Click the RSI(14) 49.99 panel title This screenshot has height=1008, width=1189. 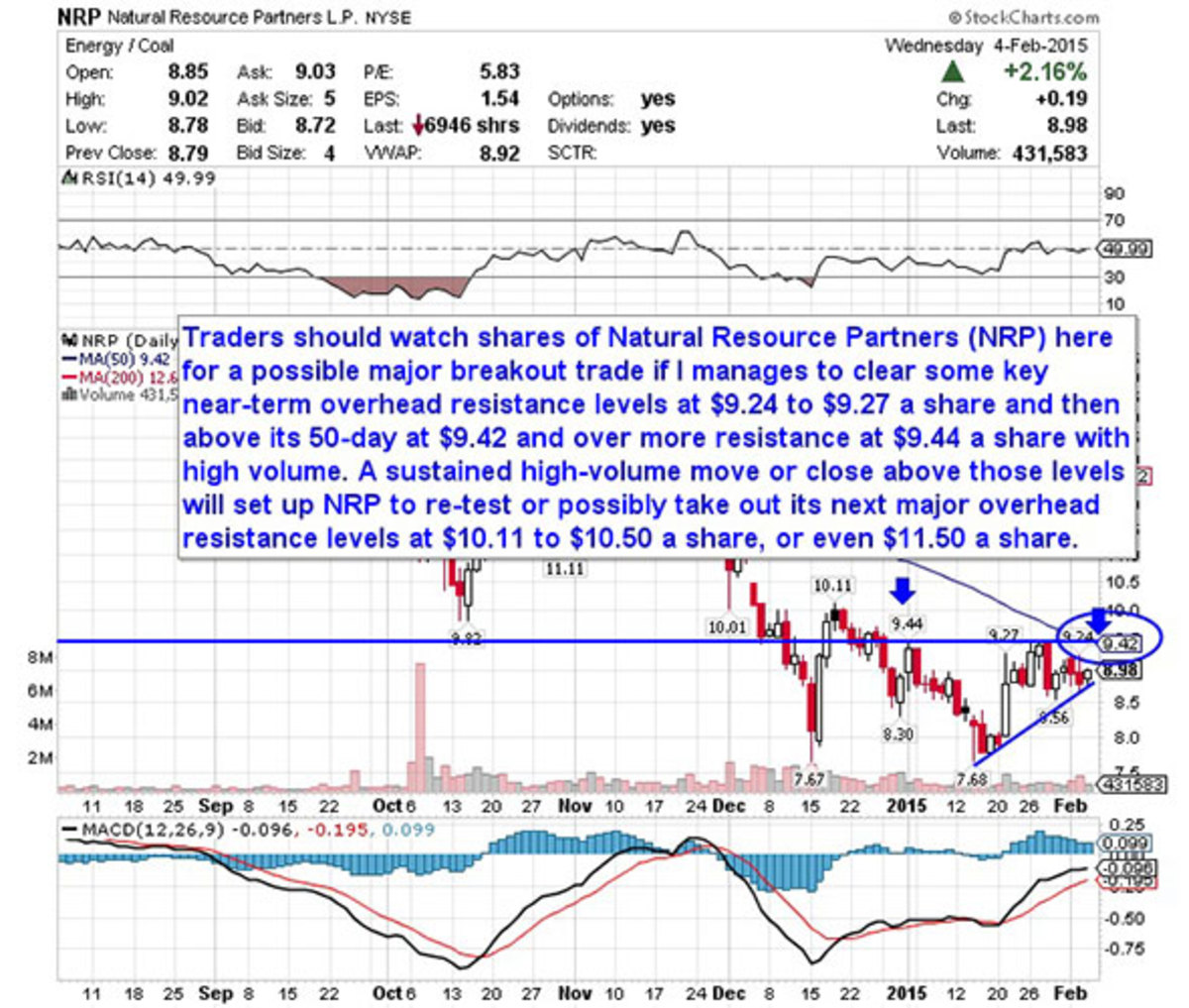tap(147, 178)
